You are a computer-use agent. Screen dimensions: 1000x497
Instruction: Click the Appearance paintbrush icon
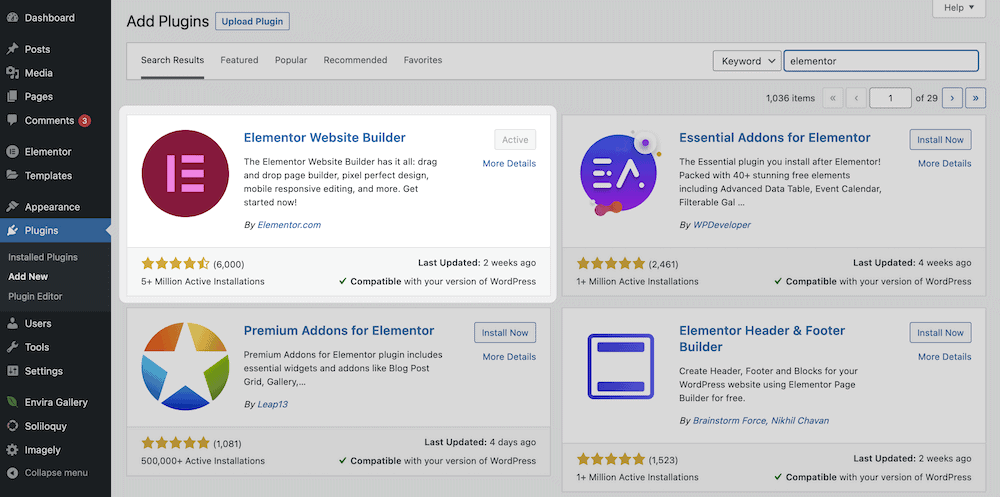[x=12, y=207]
